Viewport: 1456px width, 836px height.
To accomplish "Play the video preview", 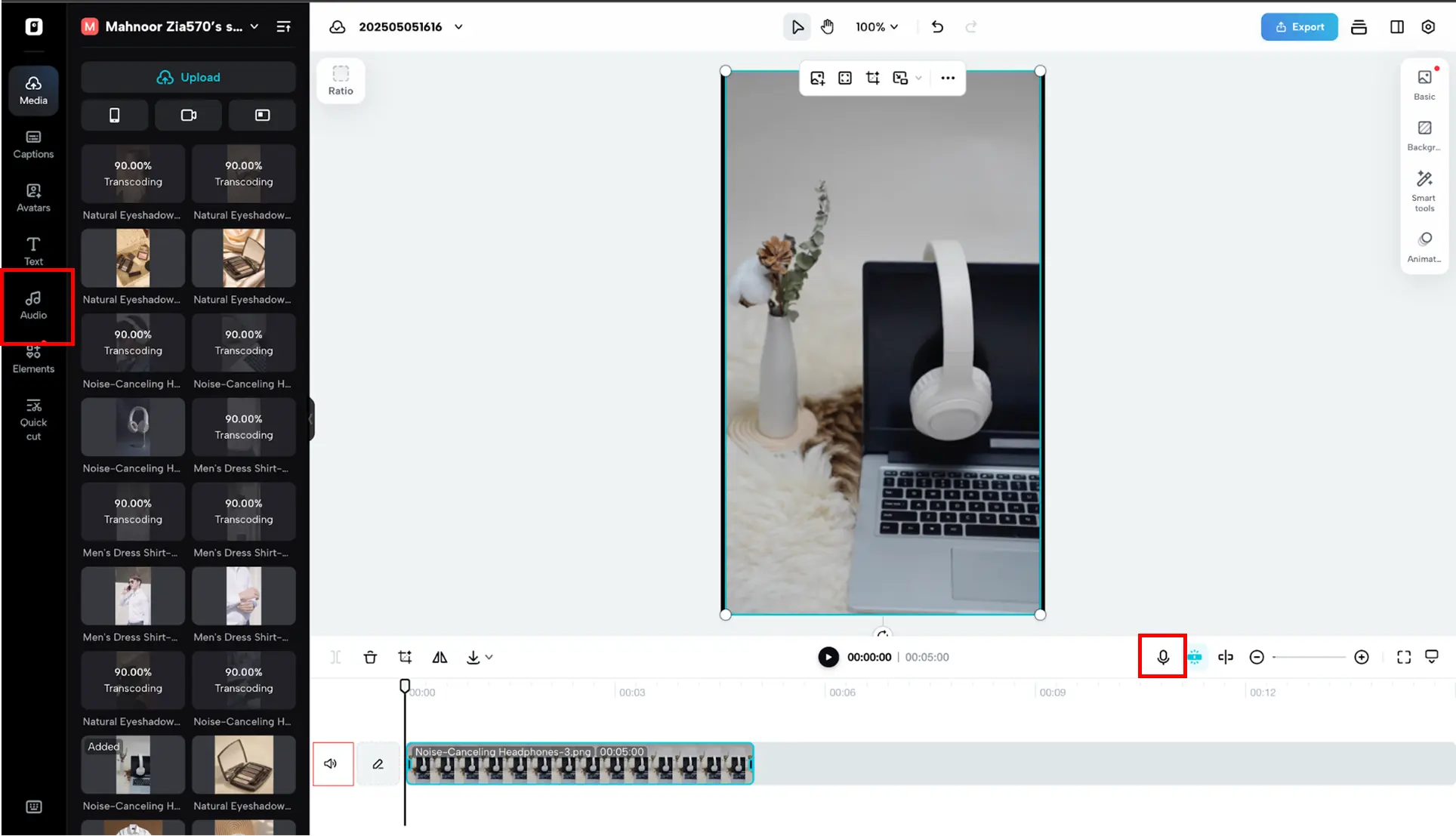I will 828,657.
